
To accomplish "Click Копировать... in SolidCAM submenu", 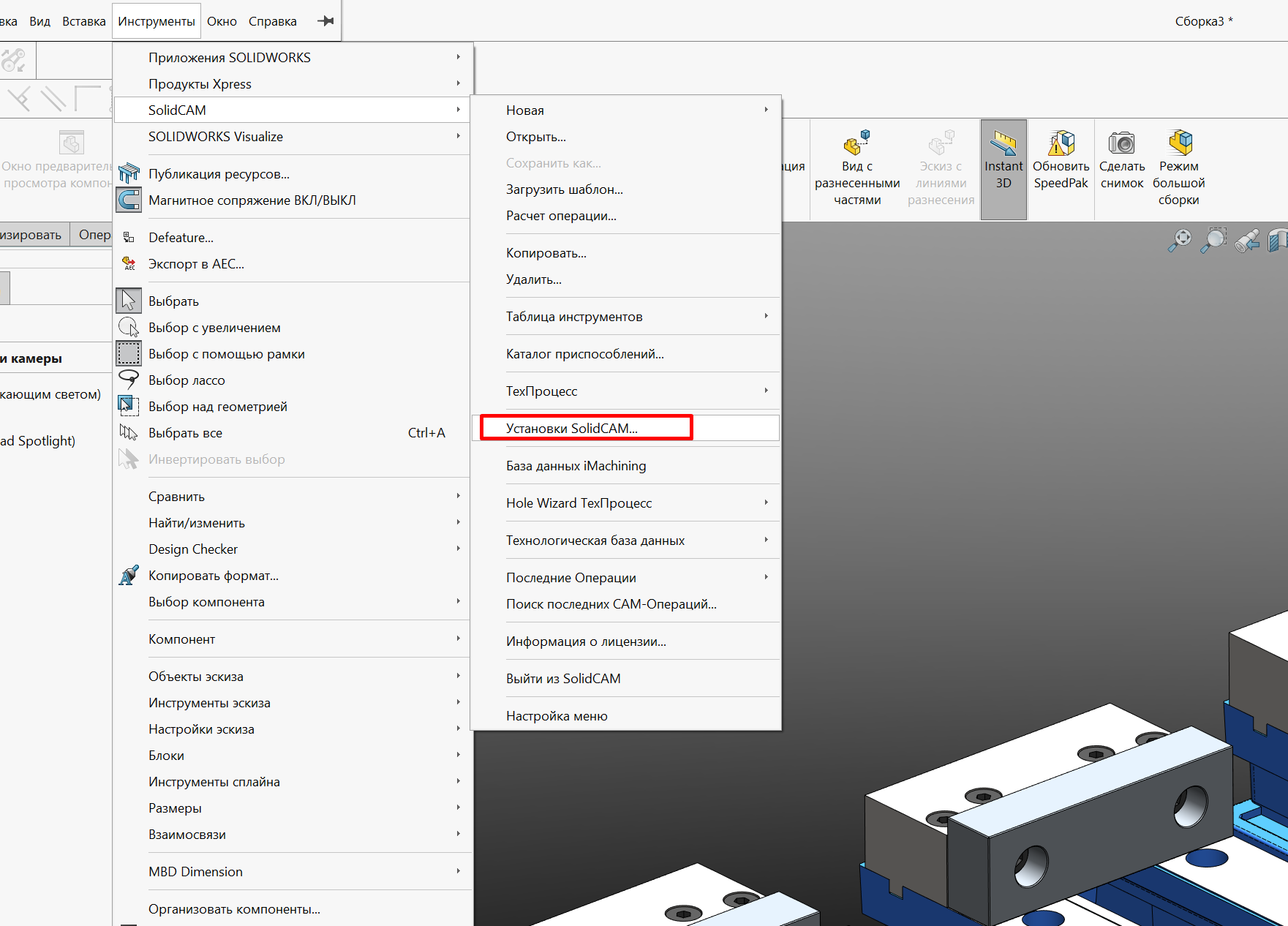I will (626, 253).
